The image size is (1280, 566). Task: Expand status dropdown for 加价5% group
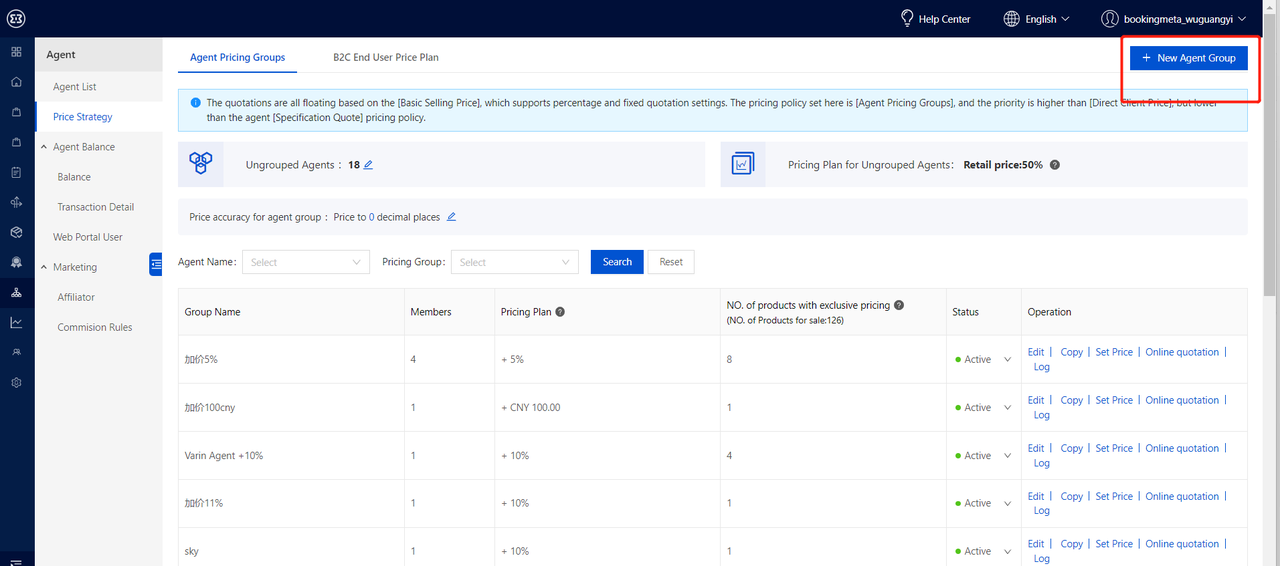(x=1007, y=360)
